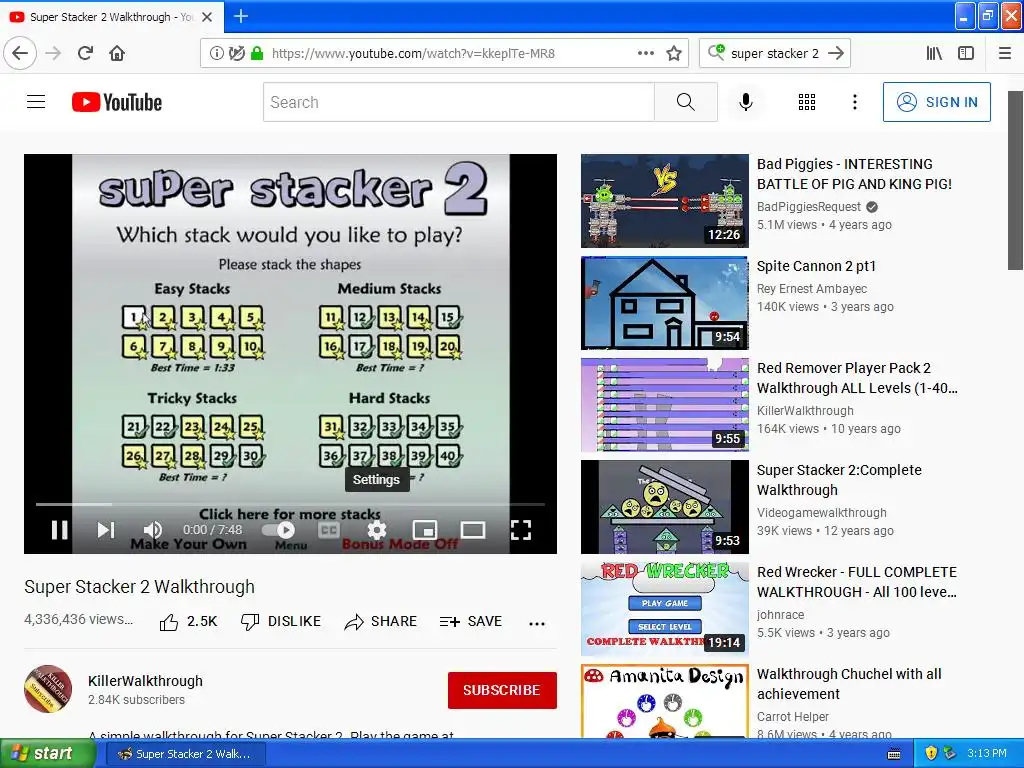Image resolution: width=1024 pixels, height=768 pixels.
Task: Subscribe to KillerWalkthrough
Action: (502, 690)
